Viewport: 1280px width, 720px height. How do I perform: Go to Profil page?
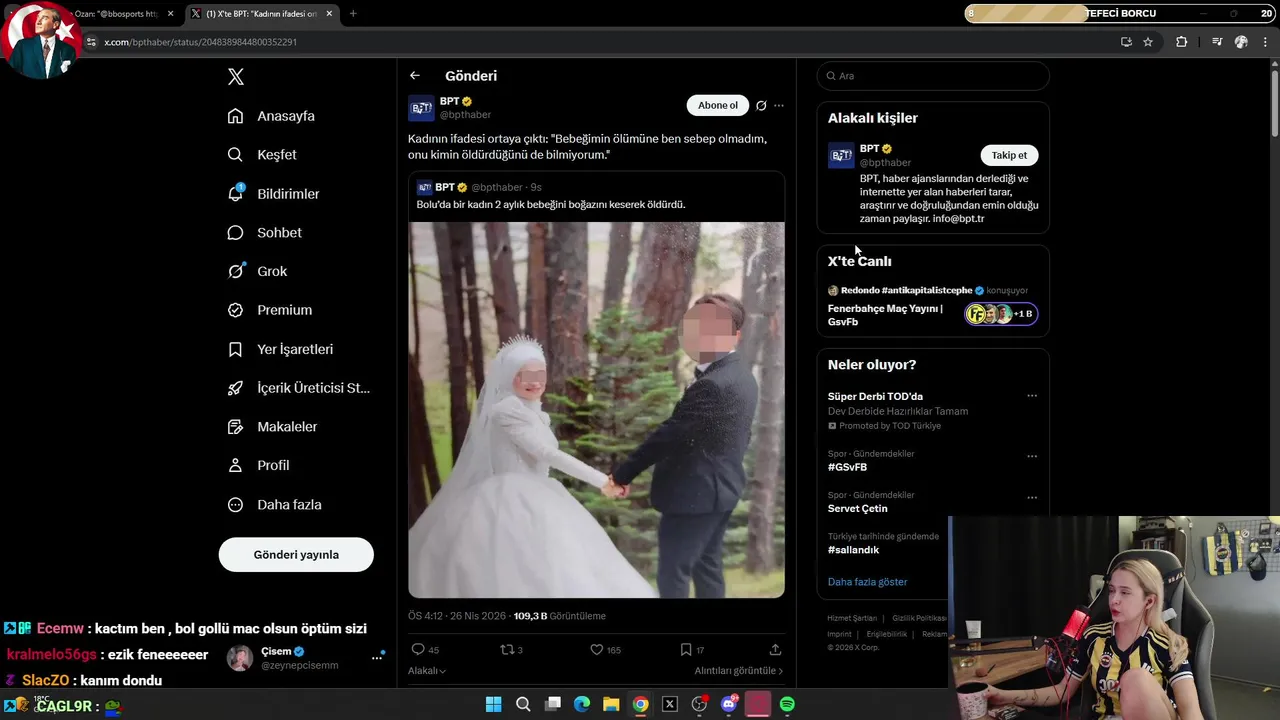click(258, 465)
